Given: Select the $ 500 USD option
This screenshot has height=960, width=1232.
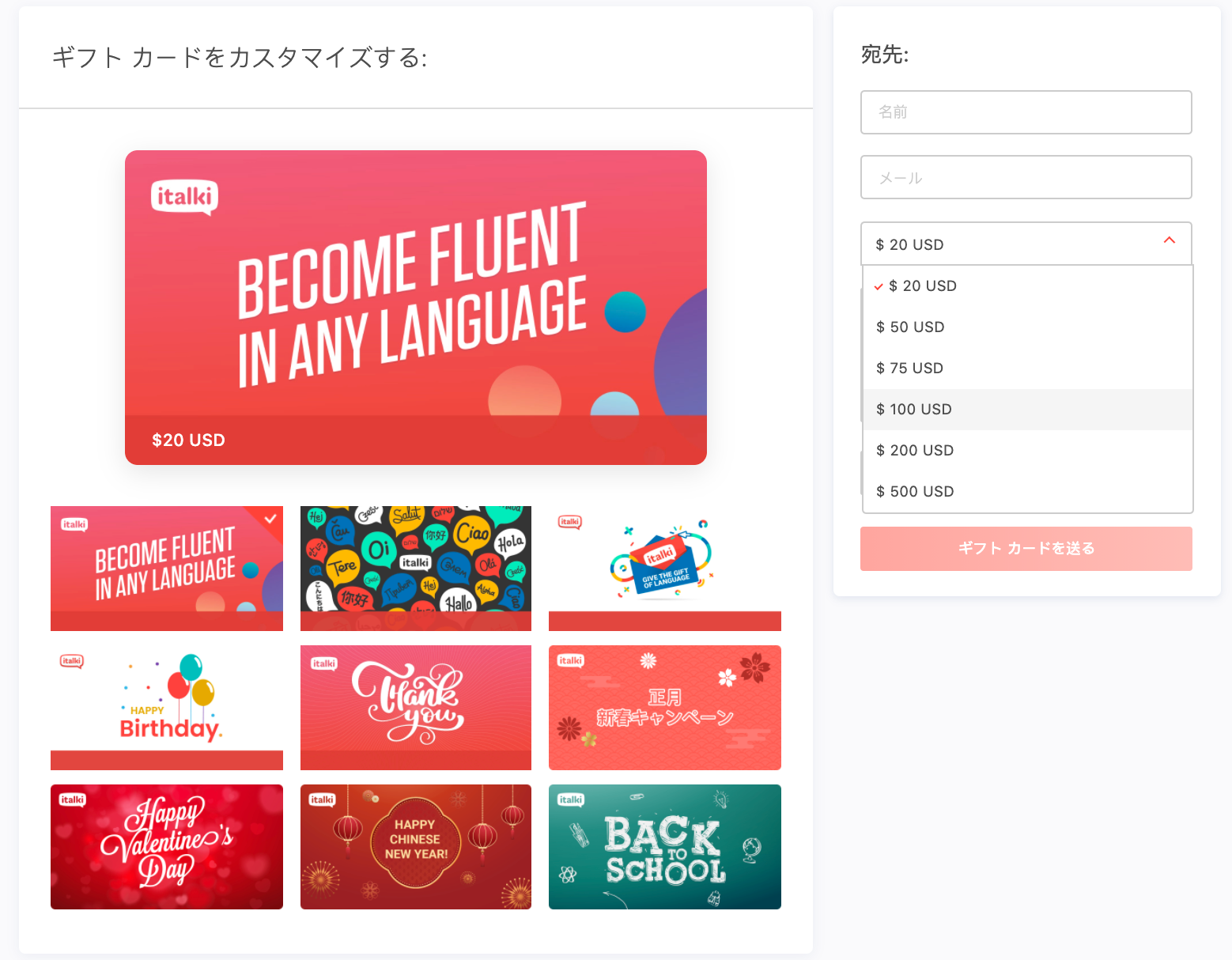Looking at the screenshot, I should [1028, 492].
